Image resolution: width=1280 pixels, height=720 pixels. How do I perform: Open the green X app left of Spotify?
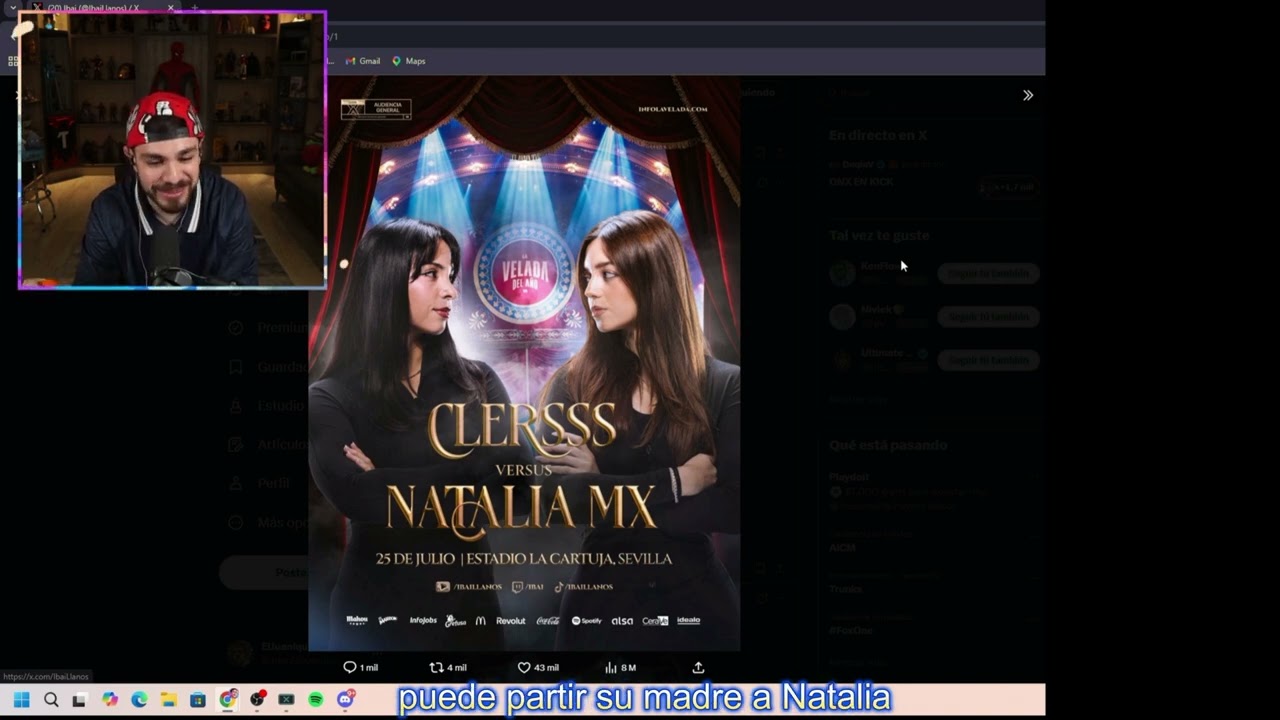[286, 700]
